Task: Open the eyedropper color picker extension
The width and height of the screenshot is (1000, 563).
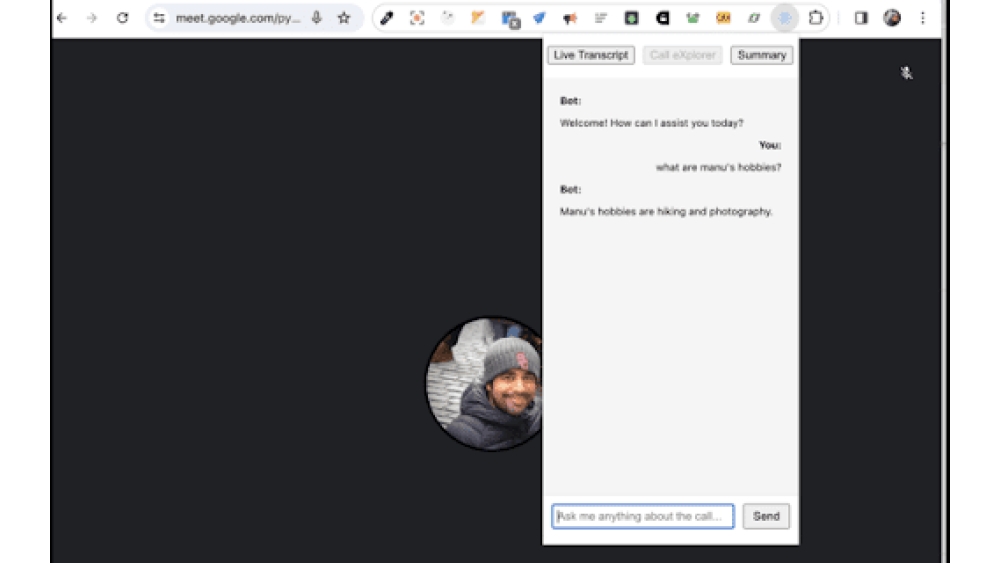Action: coord(386,18)
